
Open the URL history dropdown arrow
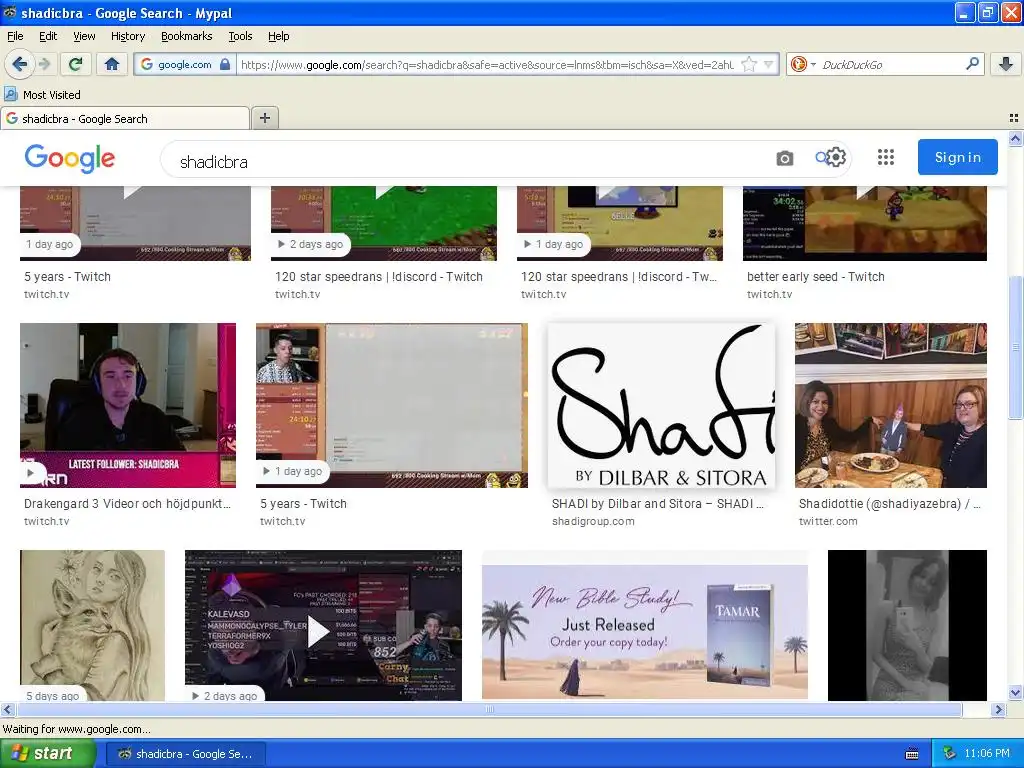[x=769, y=64]
